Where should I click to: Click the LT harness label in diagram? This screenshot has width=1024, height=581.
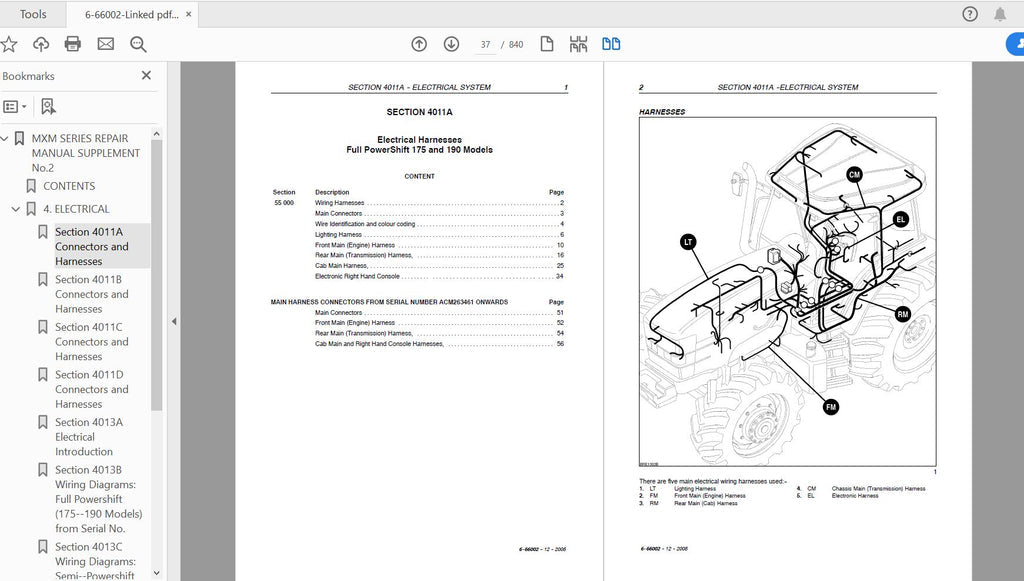point(688,242)
